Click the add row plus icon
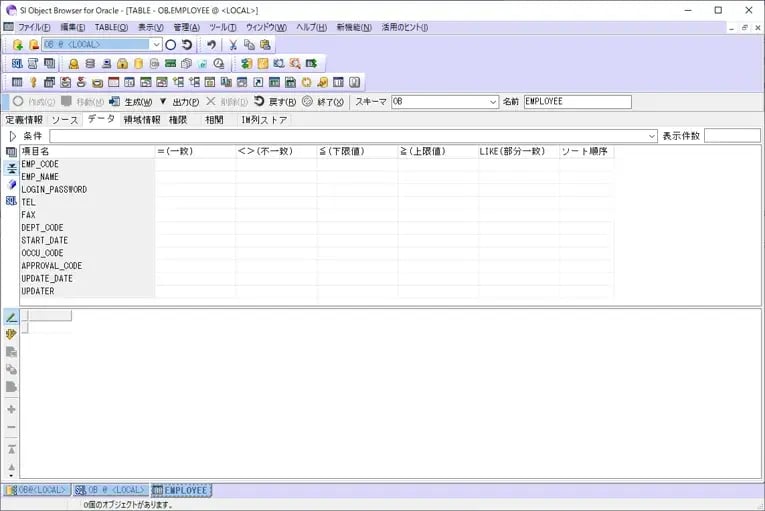 click(x=12, y=409)
